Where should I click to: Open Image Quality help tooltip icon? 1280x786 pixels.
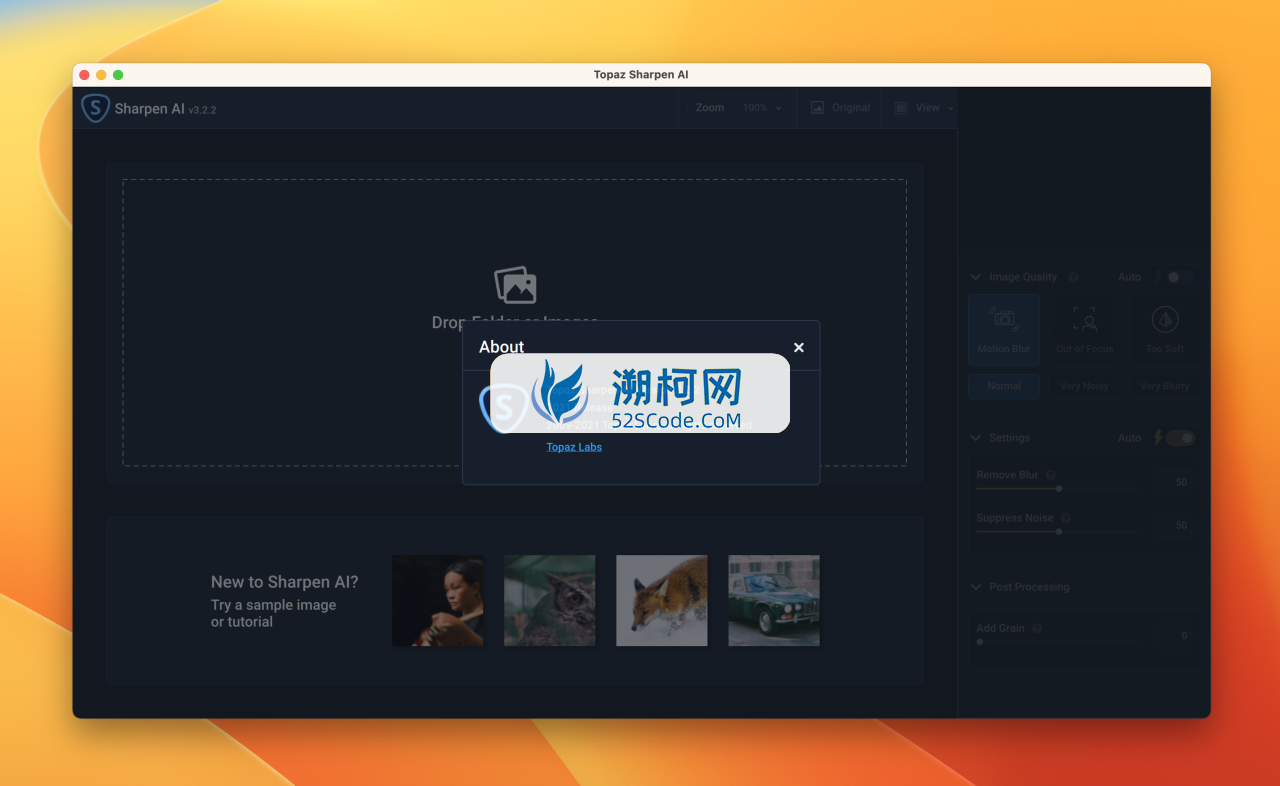(1073, 277)
